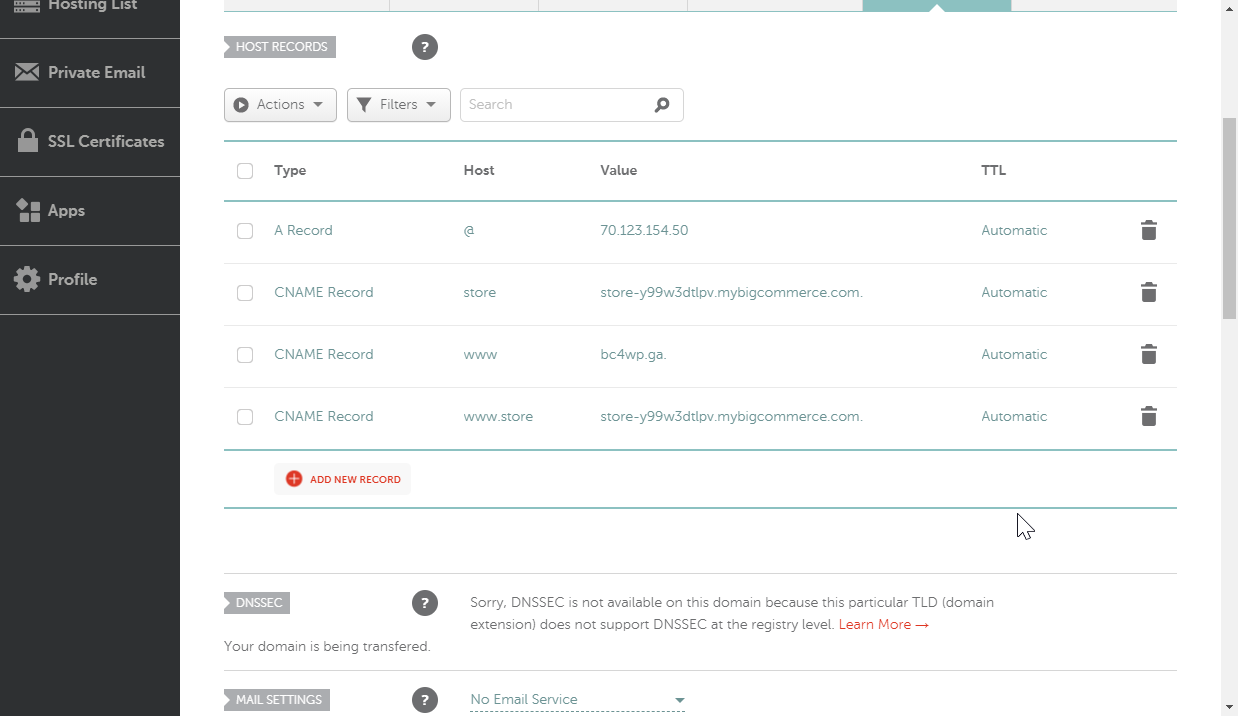Click Add New Record button

[343, 480]
